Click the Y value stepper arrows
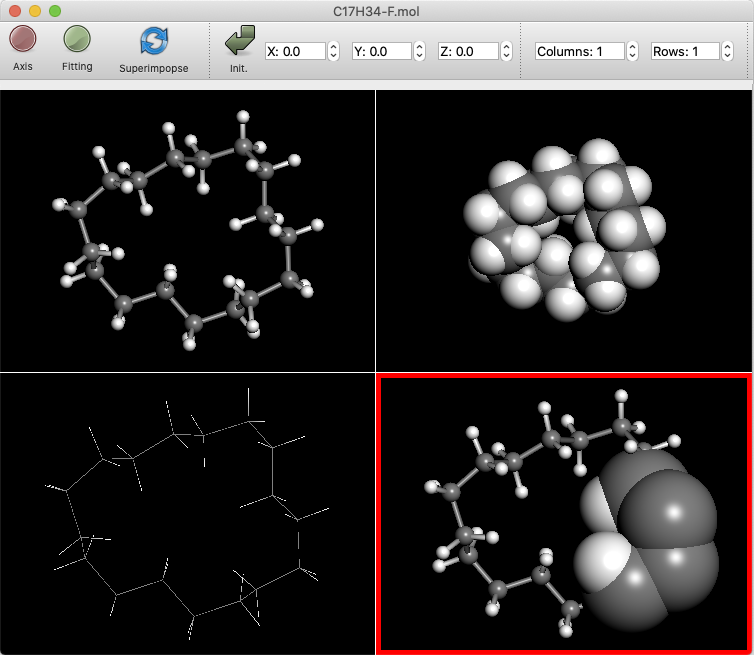Viewport: 754px width, 655px height. point(420,51)
